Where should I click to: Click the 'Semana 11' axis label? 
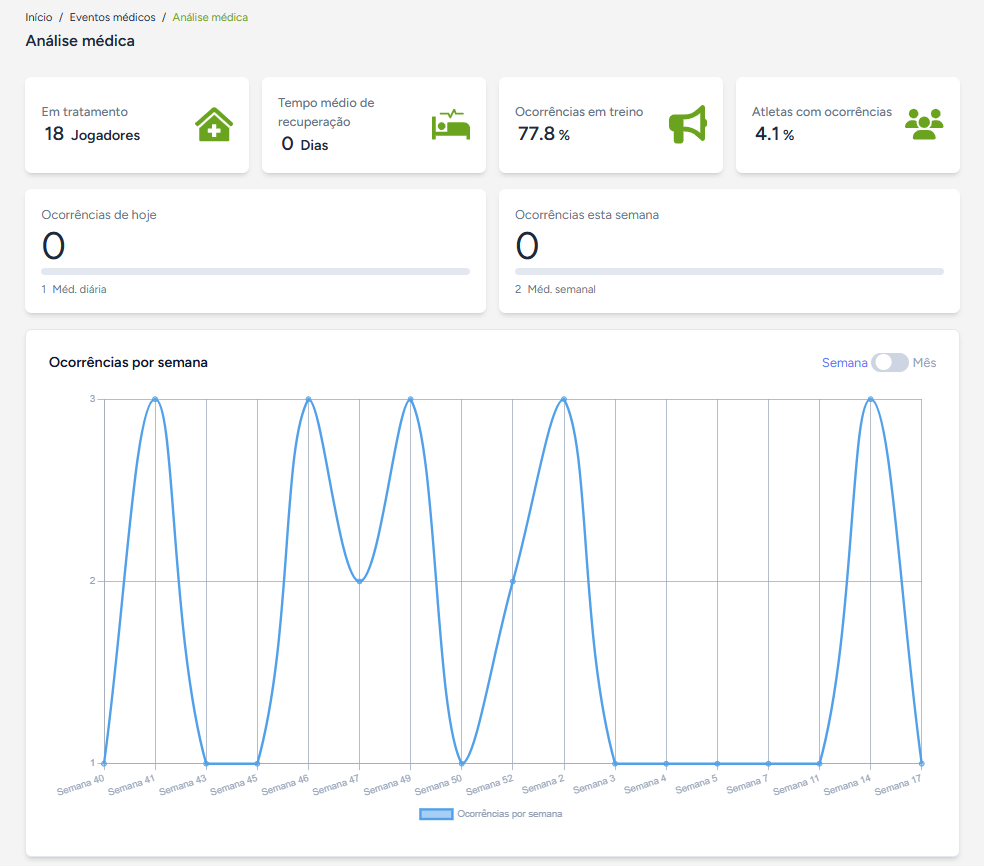[796, 785]
